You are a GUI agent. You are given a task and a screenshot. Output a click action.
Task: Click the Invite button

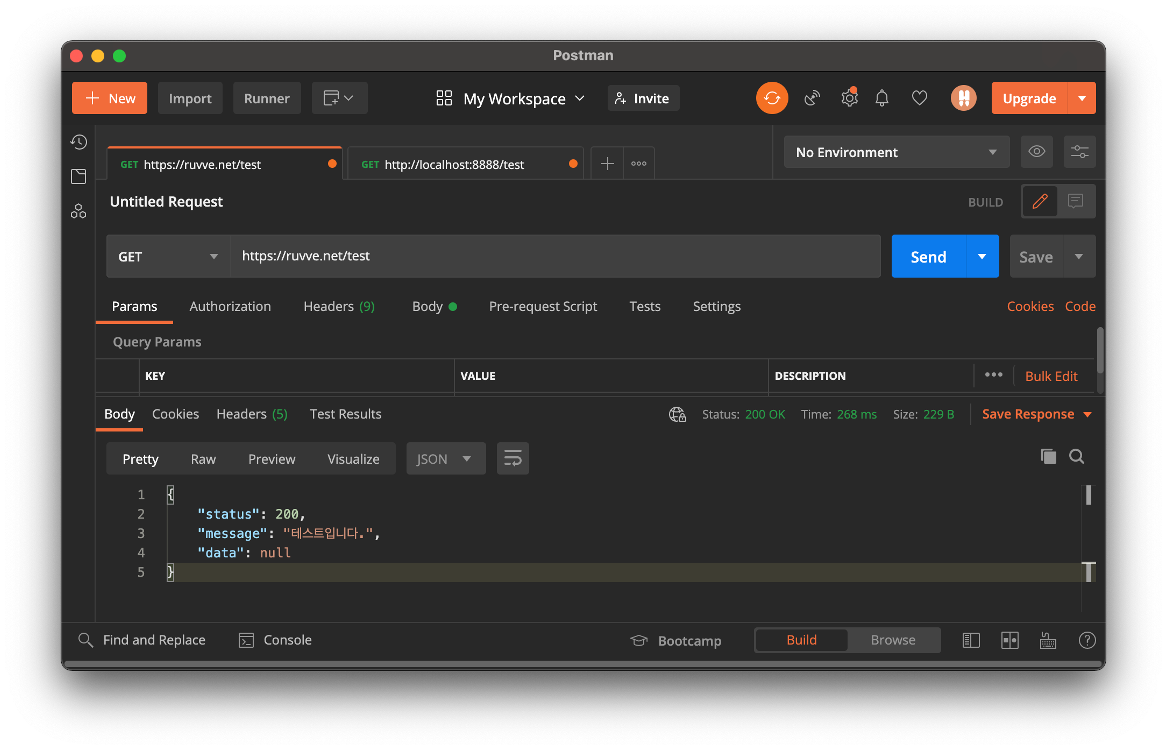click(x=643, y=98)
